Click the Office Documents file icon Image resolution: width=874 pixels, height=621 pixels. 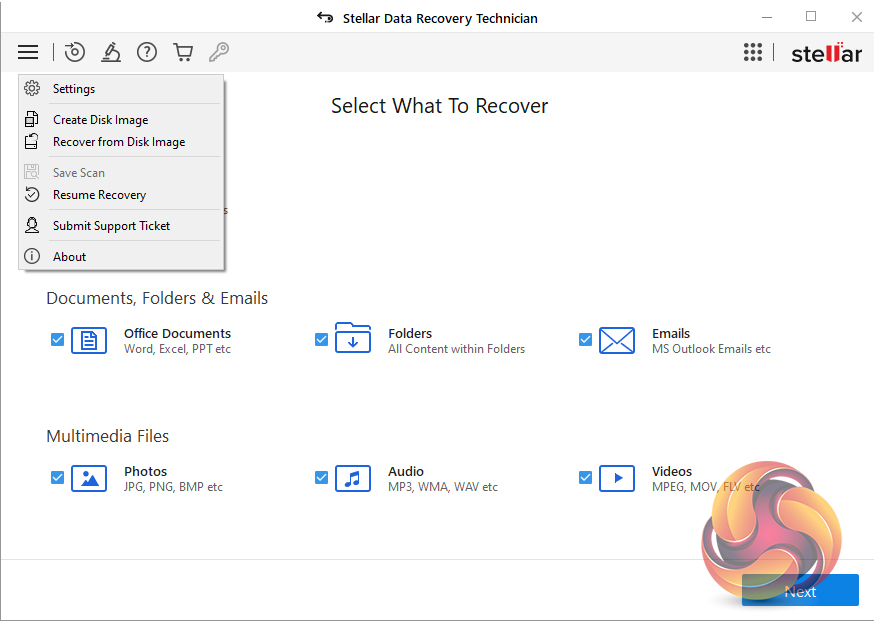(89, 340)
